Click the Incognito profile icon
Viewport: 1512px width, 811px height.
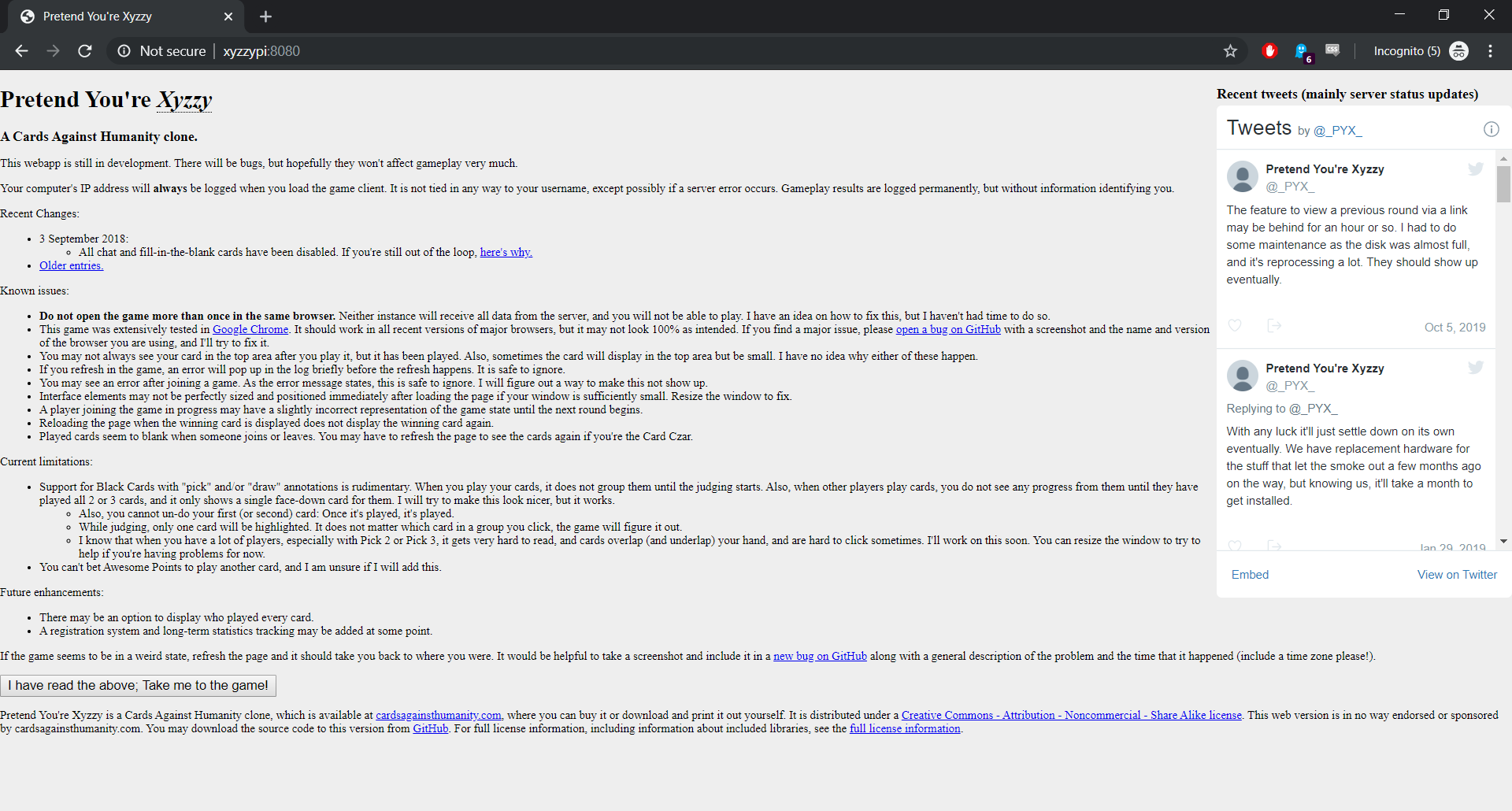point(1458,51)
